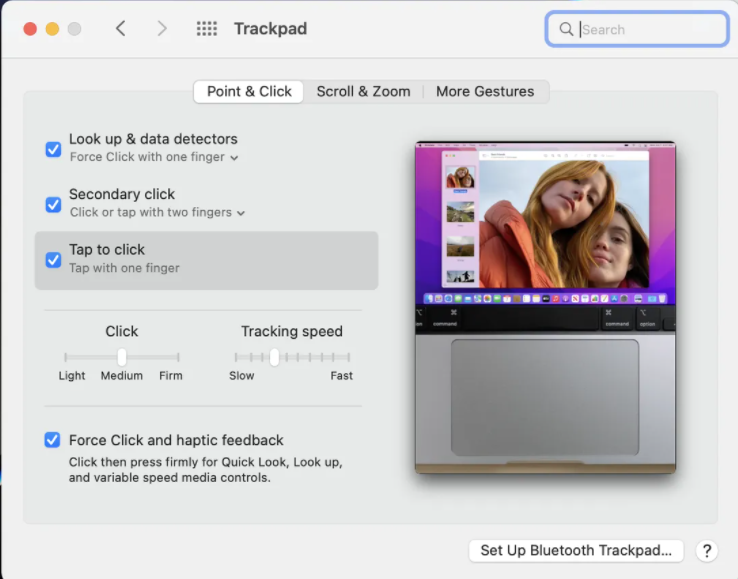Open help with the question mark button

click(x=706, y=550)
